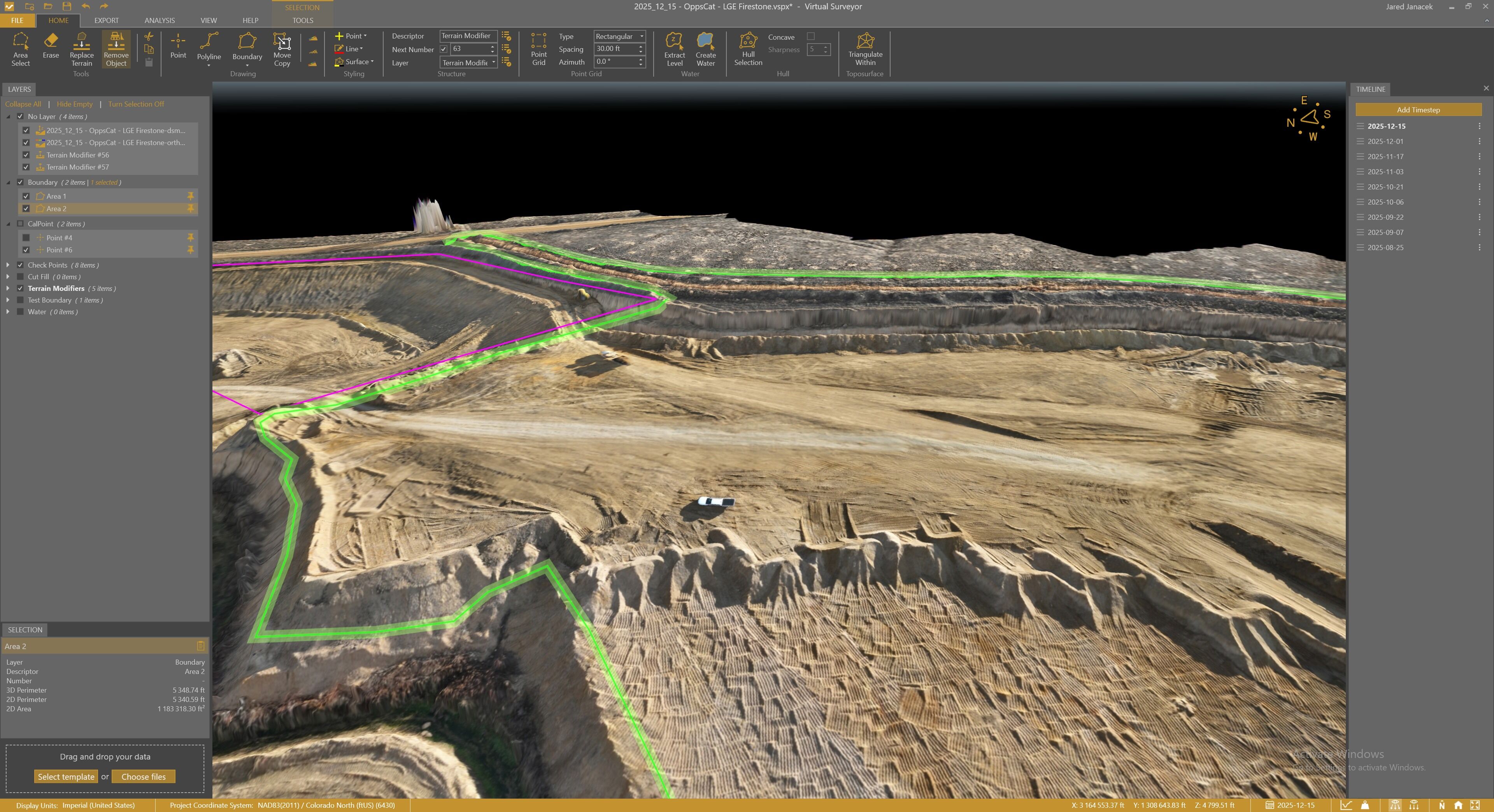The width and height of the screenshot is (1494, 812).
Task: Open the VIEW ribbon tab
Action: (208, 20)
